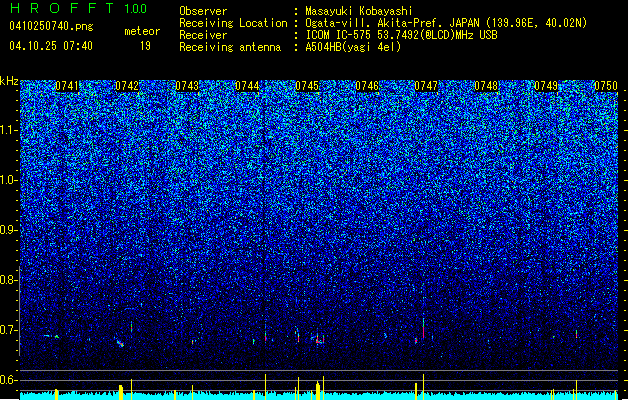Image resolution: width=629 pixels, height=400 pixels.
Task: Click the version number 1.00
Action: coord(136,8)
